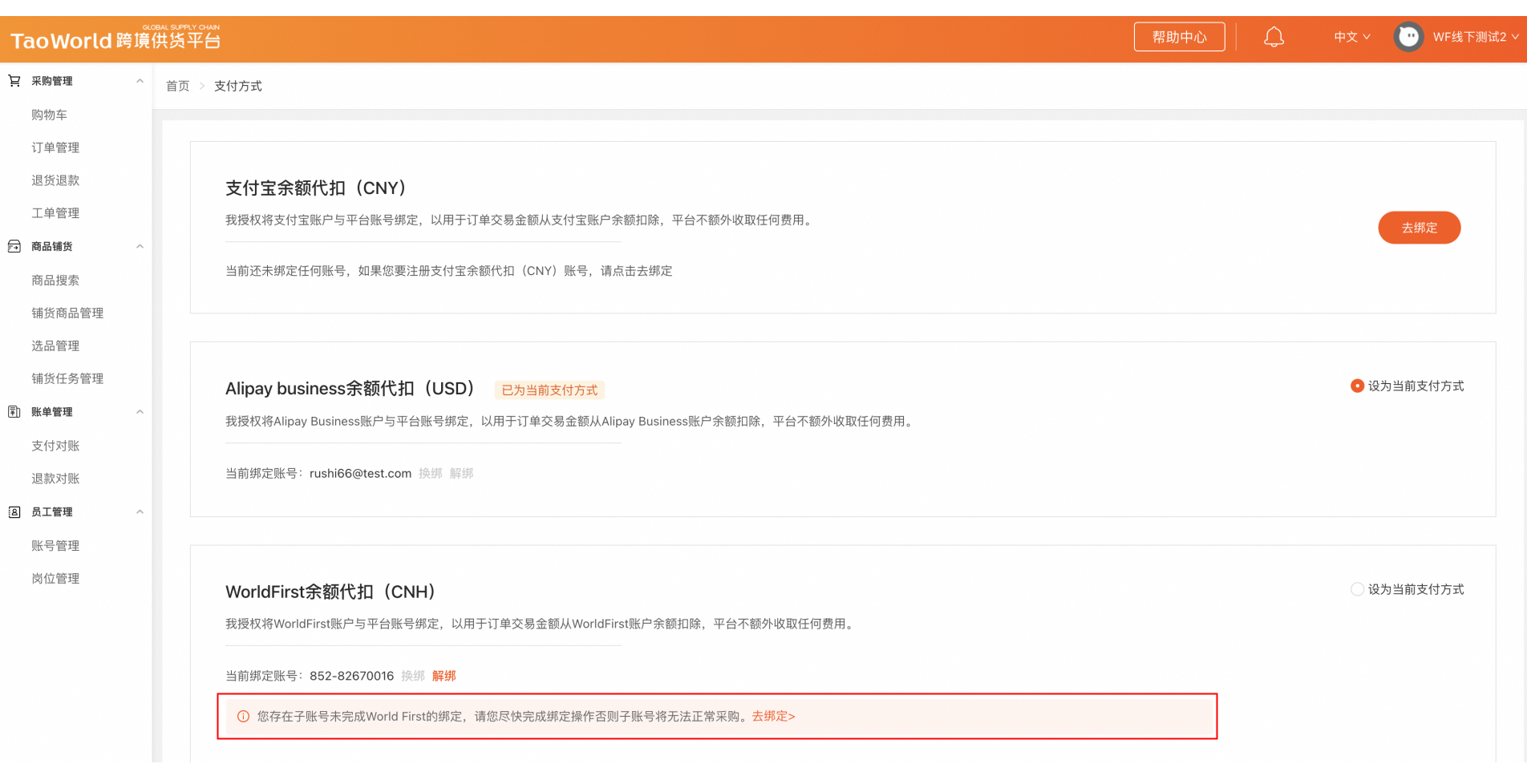Open 订单管理 from the sidebar
This screenshot has width=1527, height=784.
tap(55, 147)
